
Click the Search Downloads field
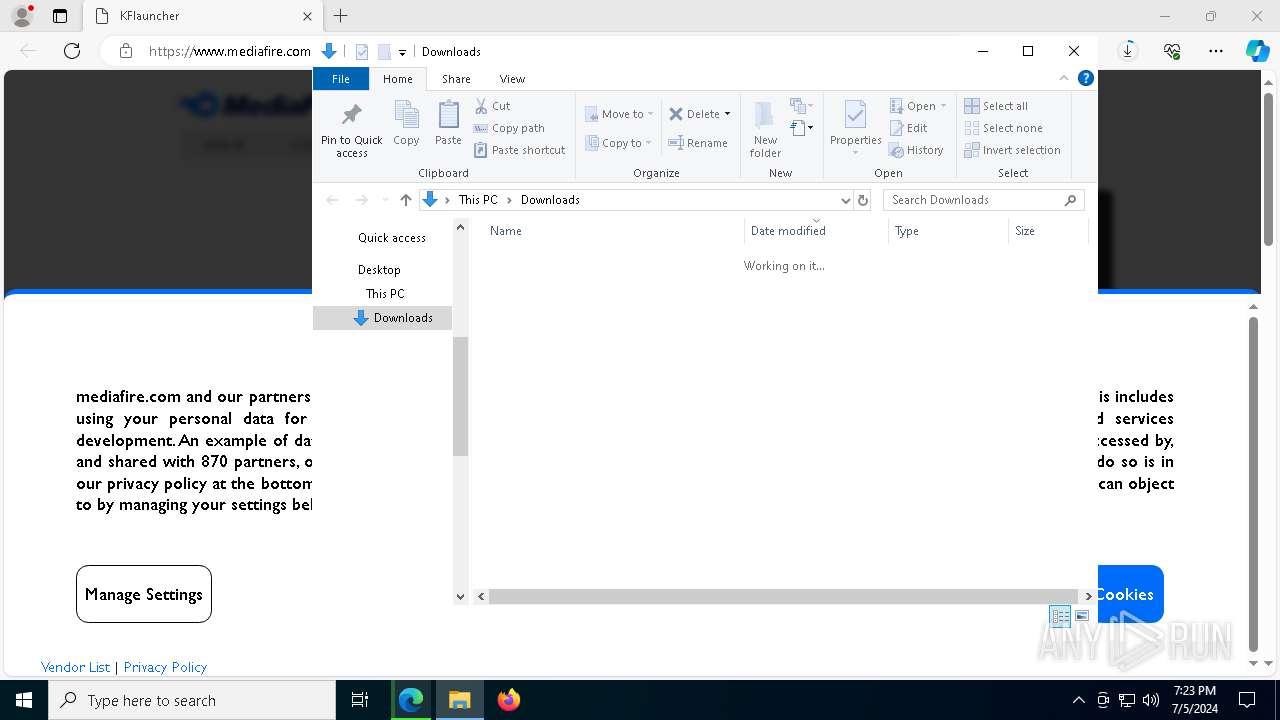[983, 200]
